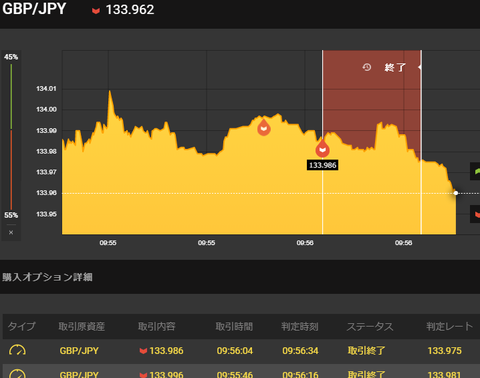Open the 購入オプション詳細 section header
This screenshot has width=480, height=378.
click(x=47, y=277)
